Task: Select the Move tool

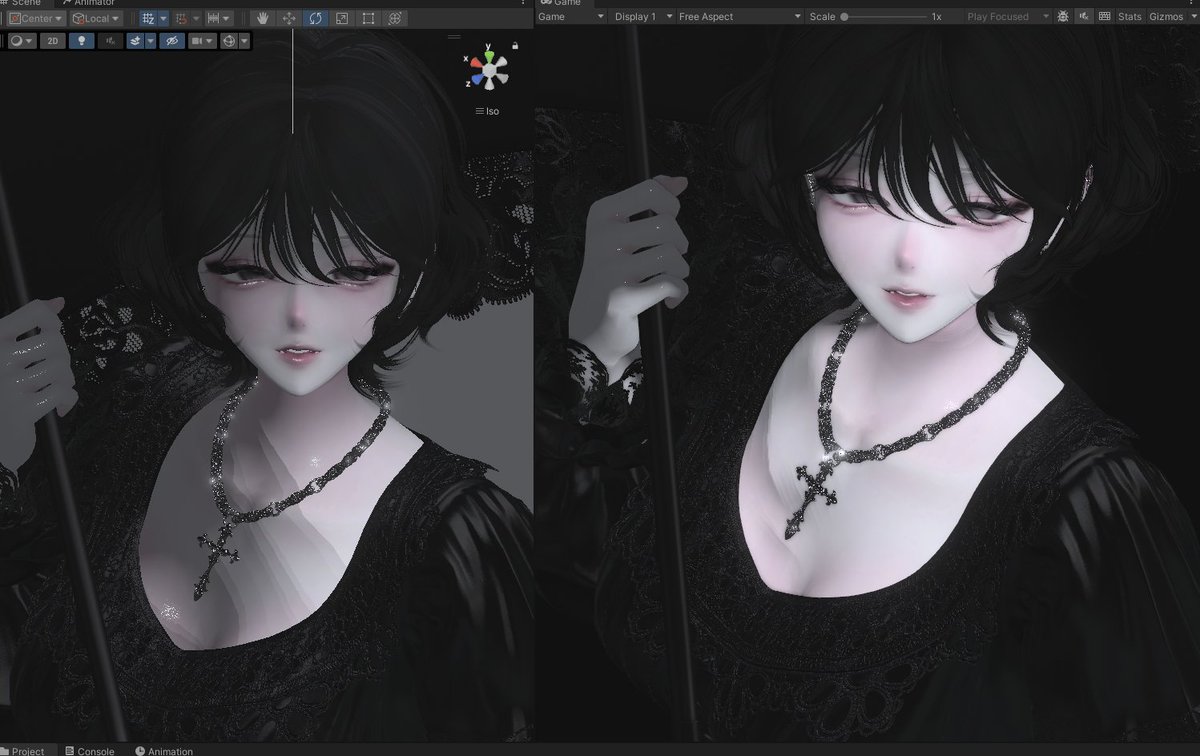Action: coord(288,18)
